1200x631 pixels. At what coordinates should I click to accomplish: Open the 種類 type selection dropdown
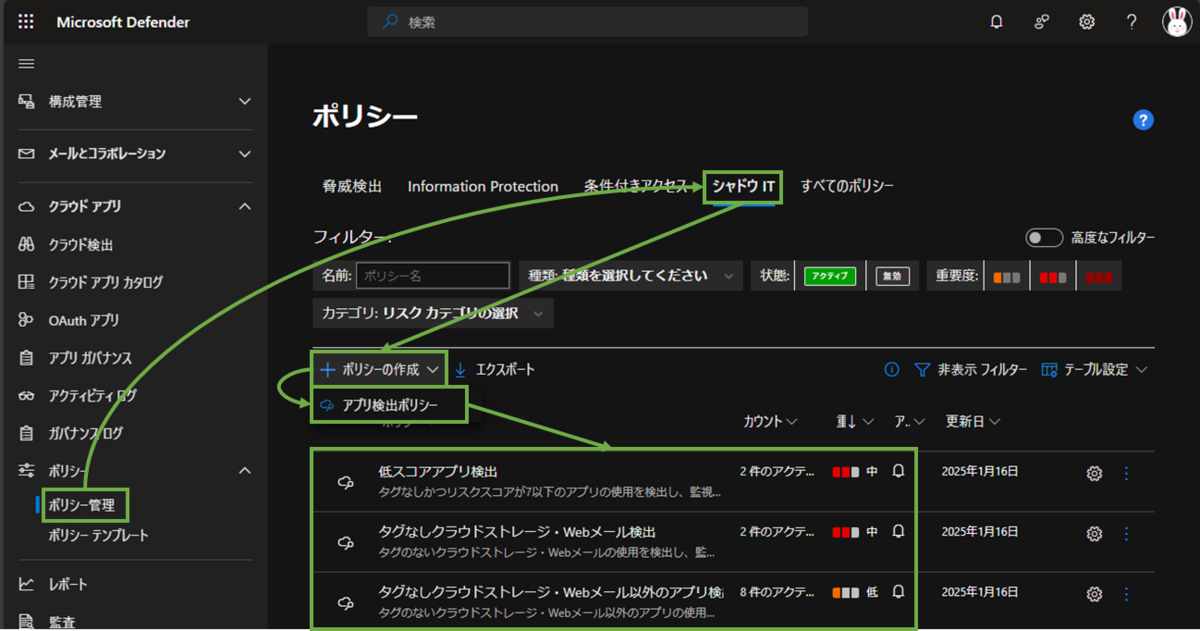631,275
